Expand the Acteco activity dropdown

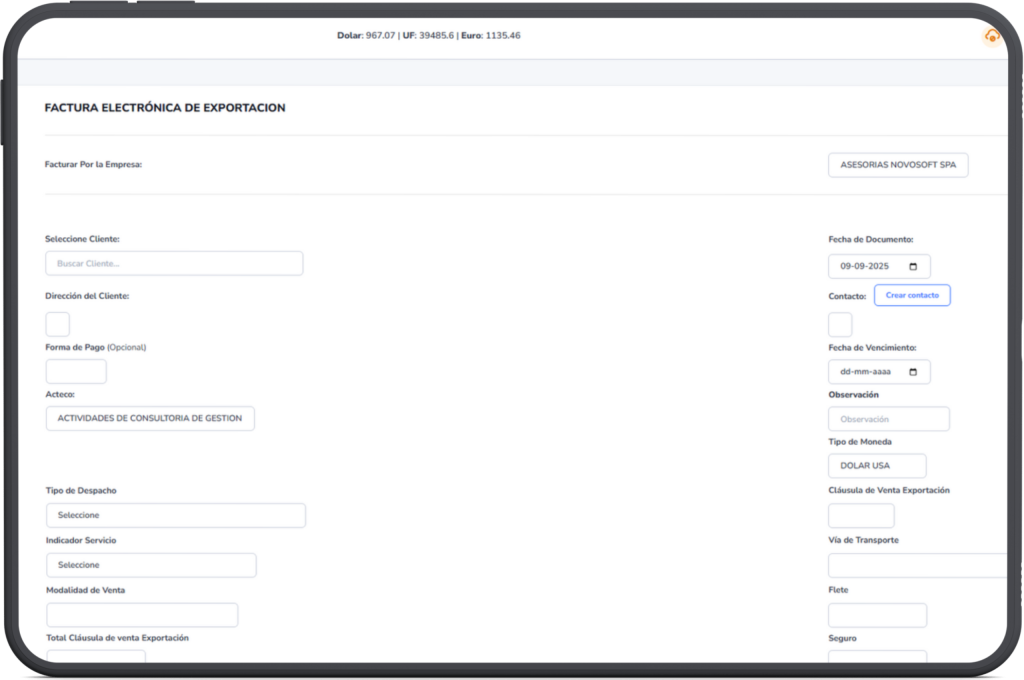[150, 418]
